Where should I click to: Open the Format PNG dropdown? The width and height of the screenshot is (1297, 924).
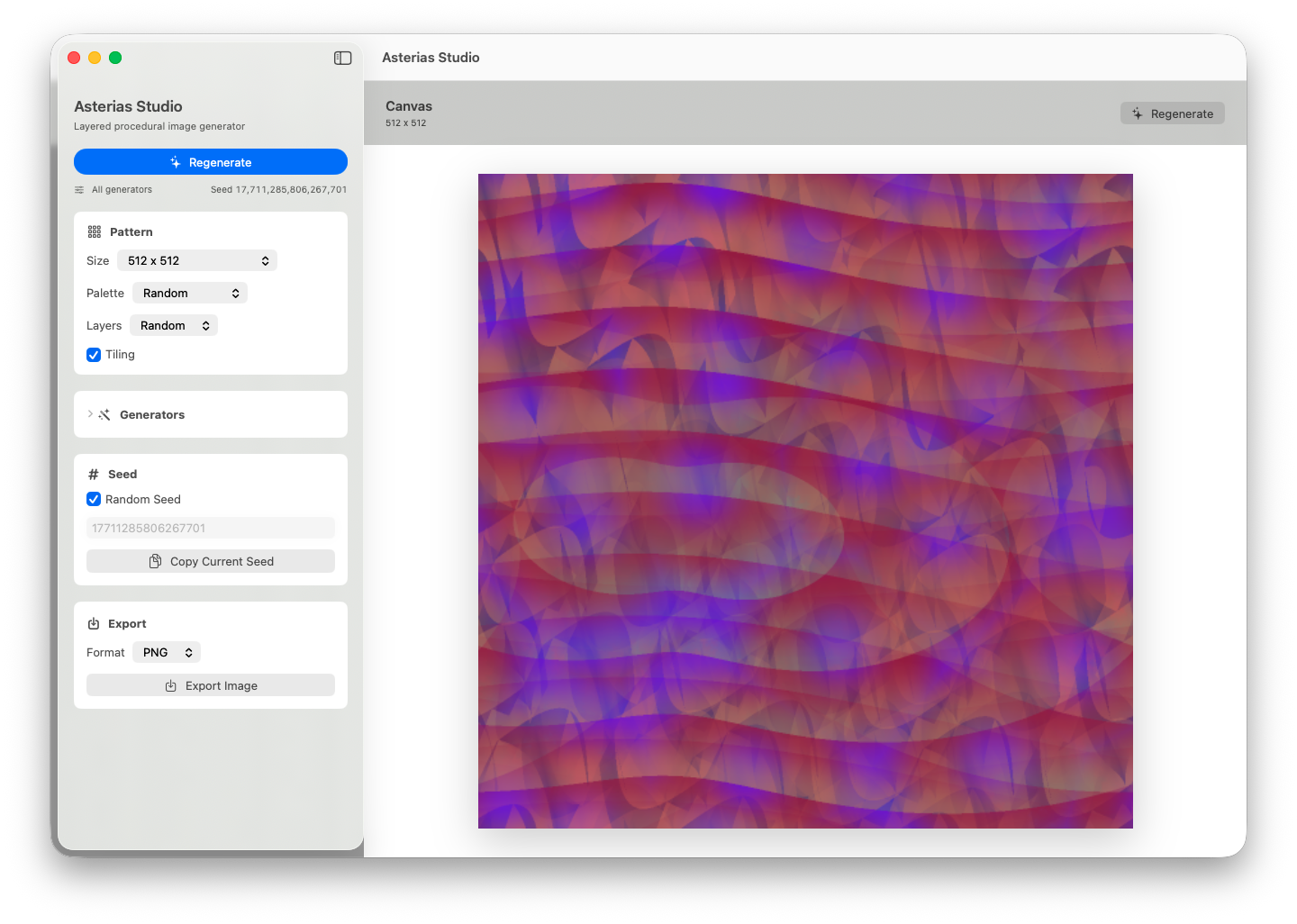[167, 652]
